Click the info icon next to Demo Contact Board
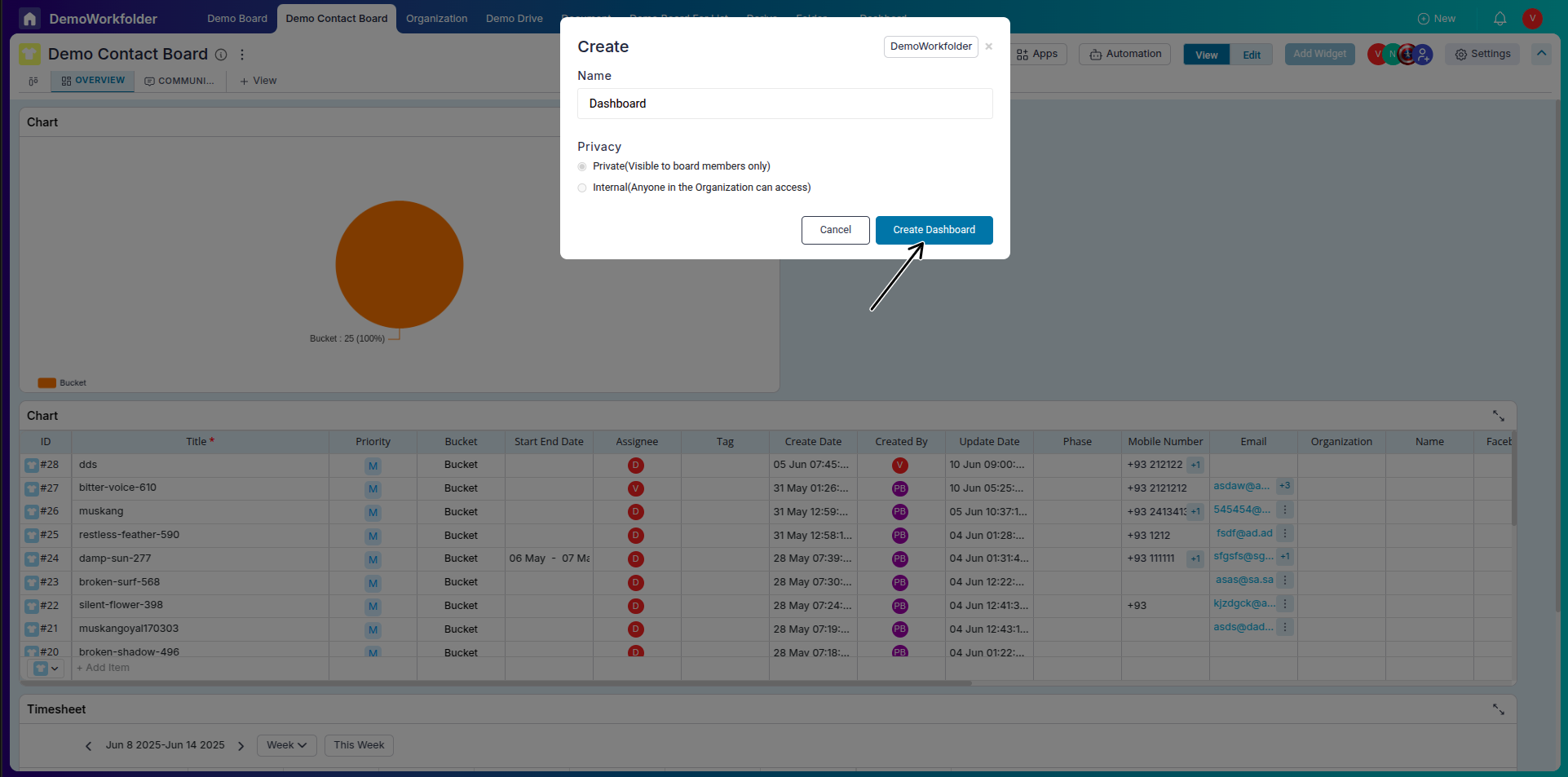The image size is (1568, 777). point(221,55)
